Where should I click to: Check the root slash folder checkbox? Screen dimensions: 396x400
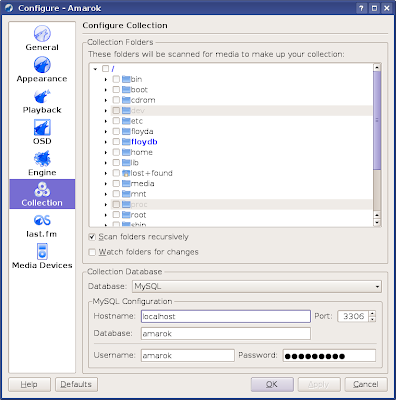point(106,69)
